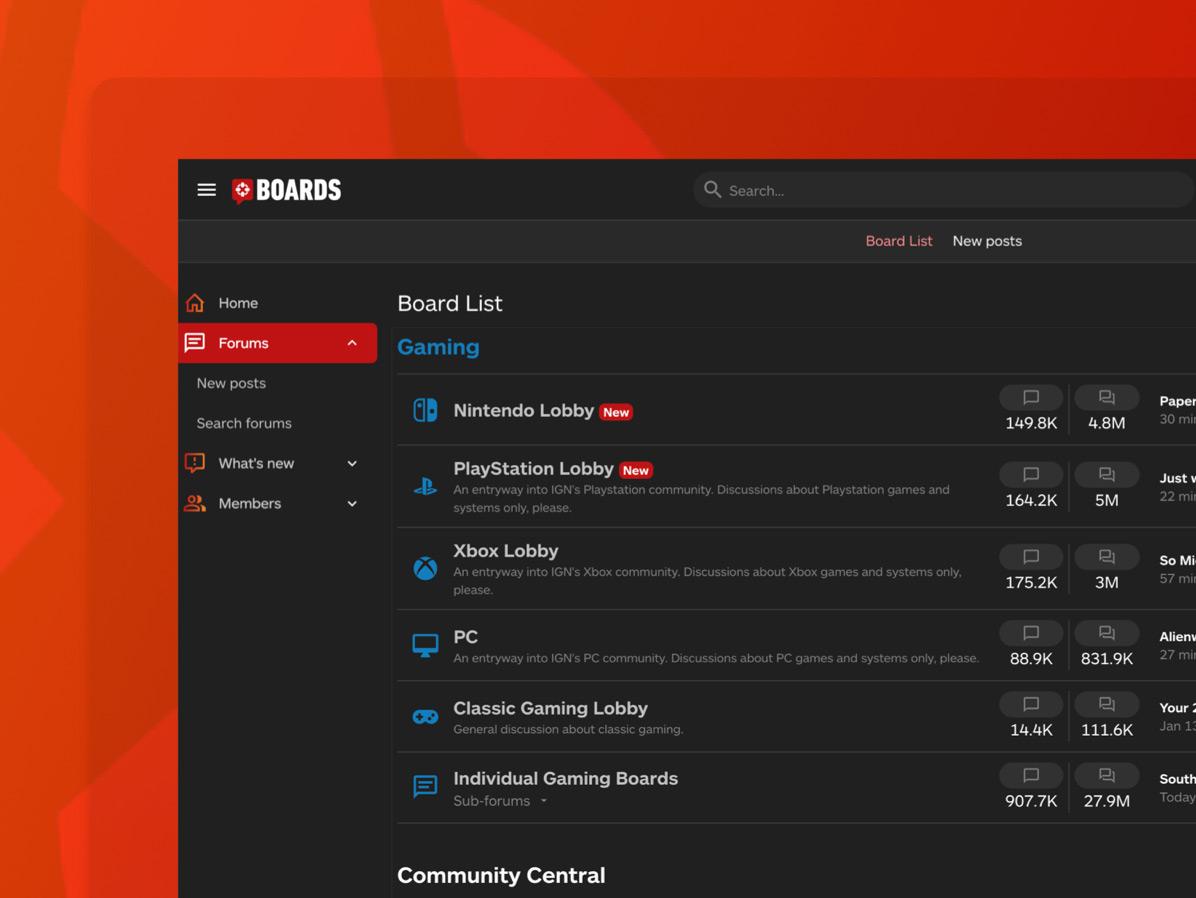Open the hamburger menu
1196x898 pixels.
point(206,189)
